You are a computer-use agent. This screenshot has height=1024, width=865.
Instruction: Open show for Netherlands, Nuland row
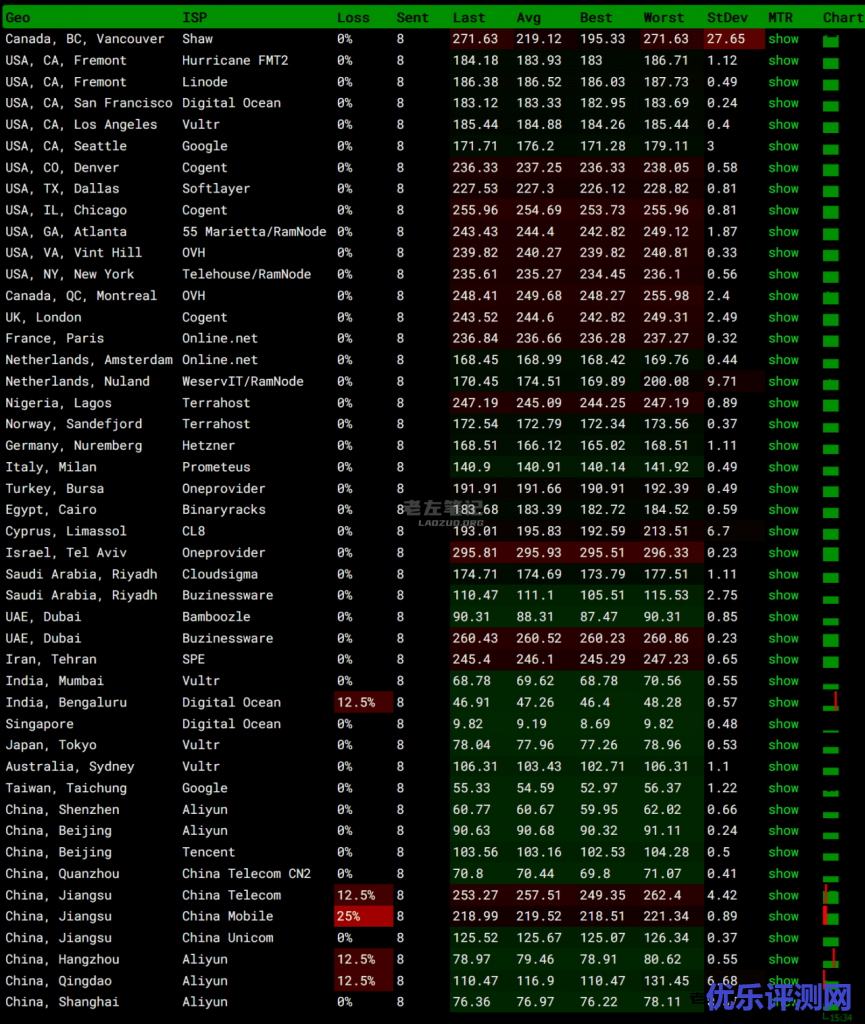click(x=783, y=381)
